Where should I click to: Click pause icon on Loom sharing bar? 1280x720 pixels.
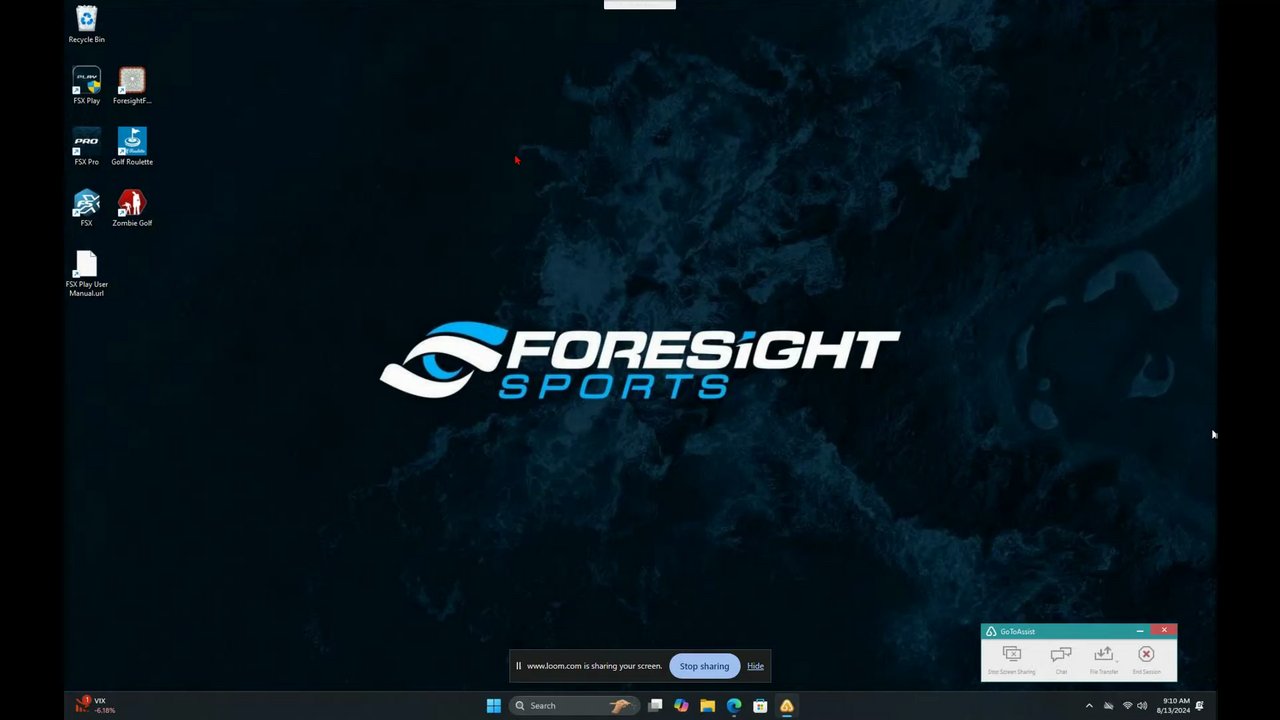[518, 666]
